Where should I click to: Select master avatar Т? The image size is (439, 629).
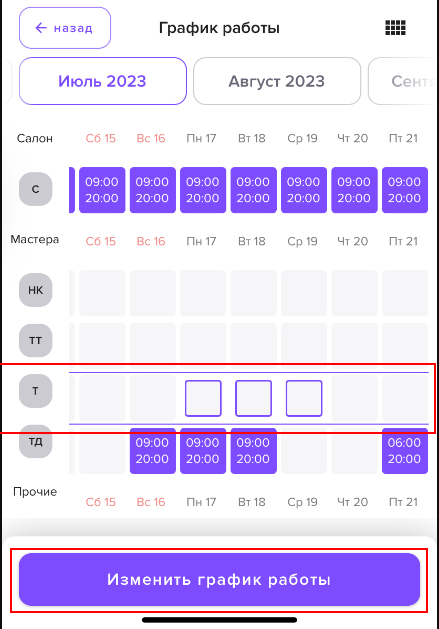(x=36, y=391)
